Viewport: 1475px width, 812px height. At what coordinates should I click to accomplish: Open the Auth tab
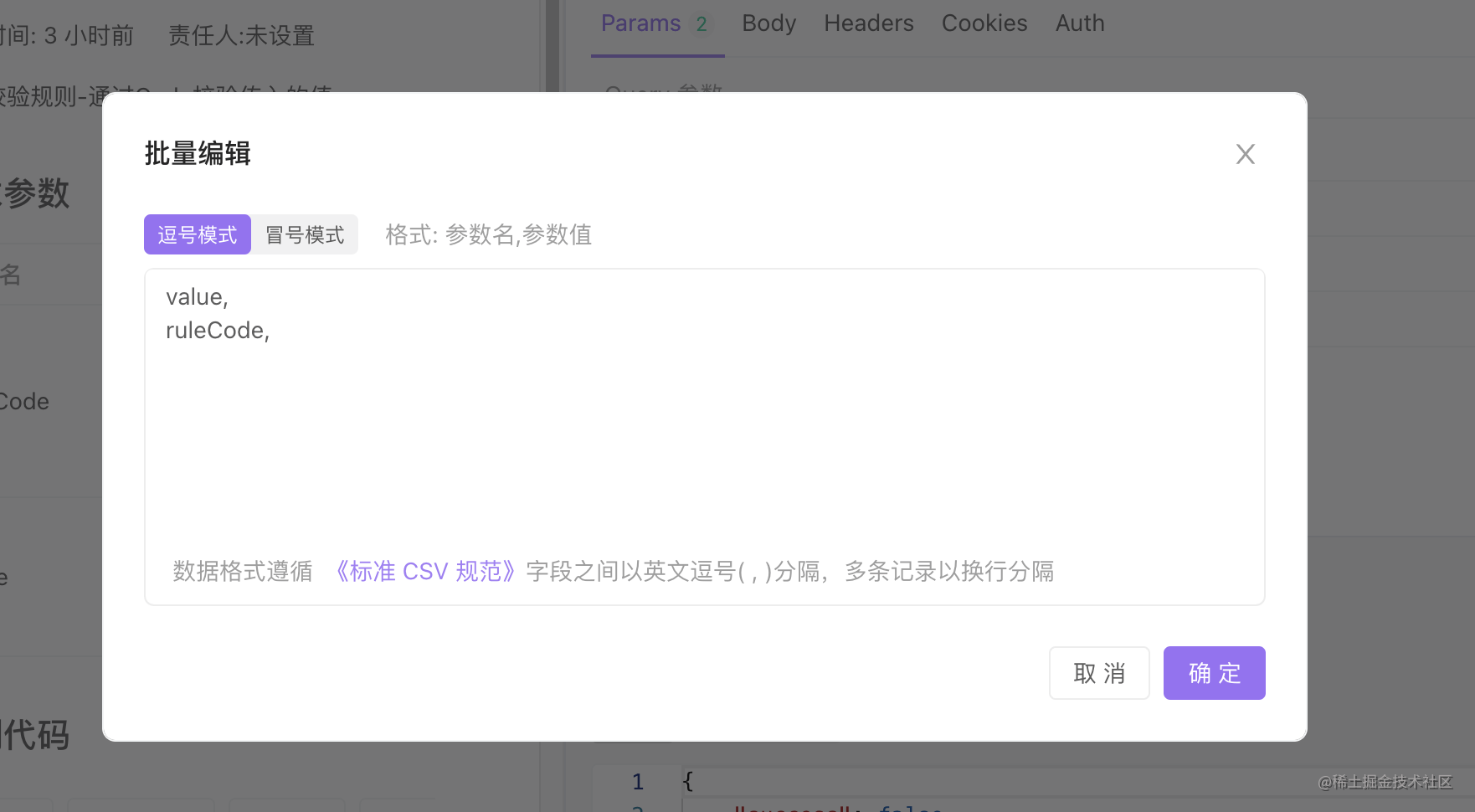point(1079,23)
